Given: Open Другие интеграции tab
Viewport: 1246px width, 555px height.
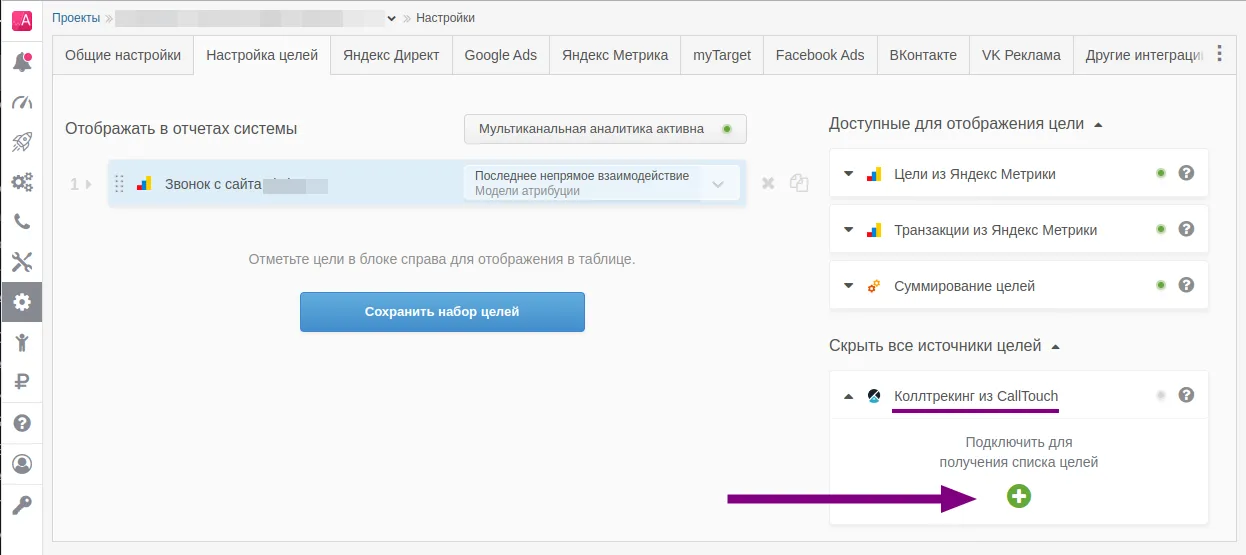Looking at the screenshot, I should pyautogui.click(x=1140, y=55).
